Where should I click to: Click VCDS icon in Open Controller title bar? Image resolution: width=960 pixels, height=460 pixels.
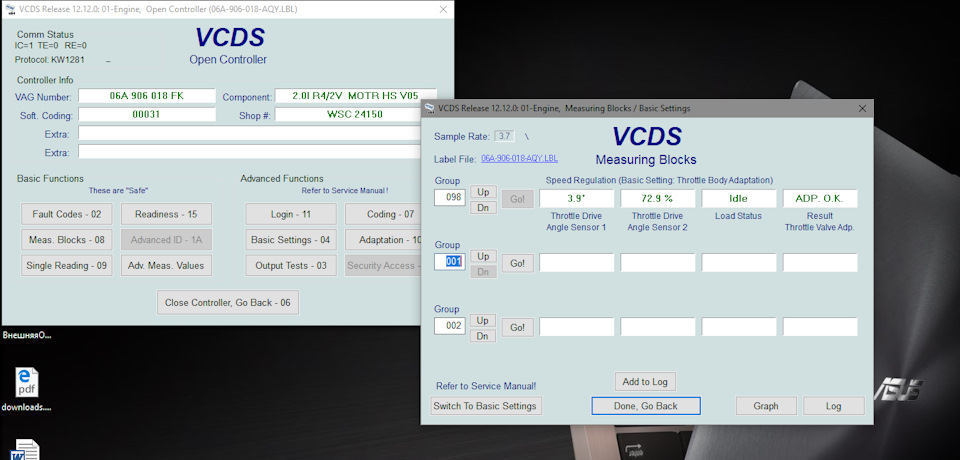tap(10, 9)
